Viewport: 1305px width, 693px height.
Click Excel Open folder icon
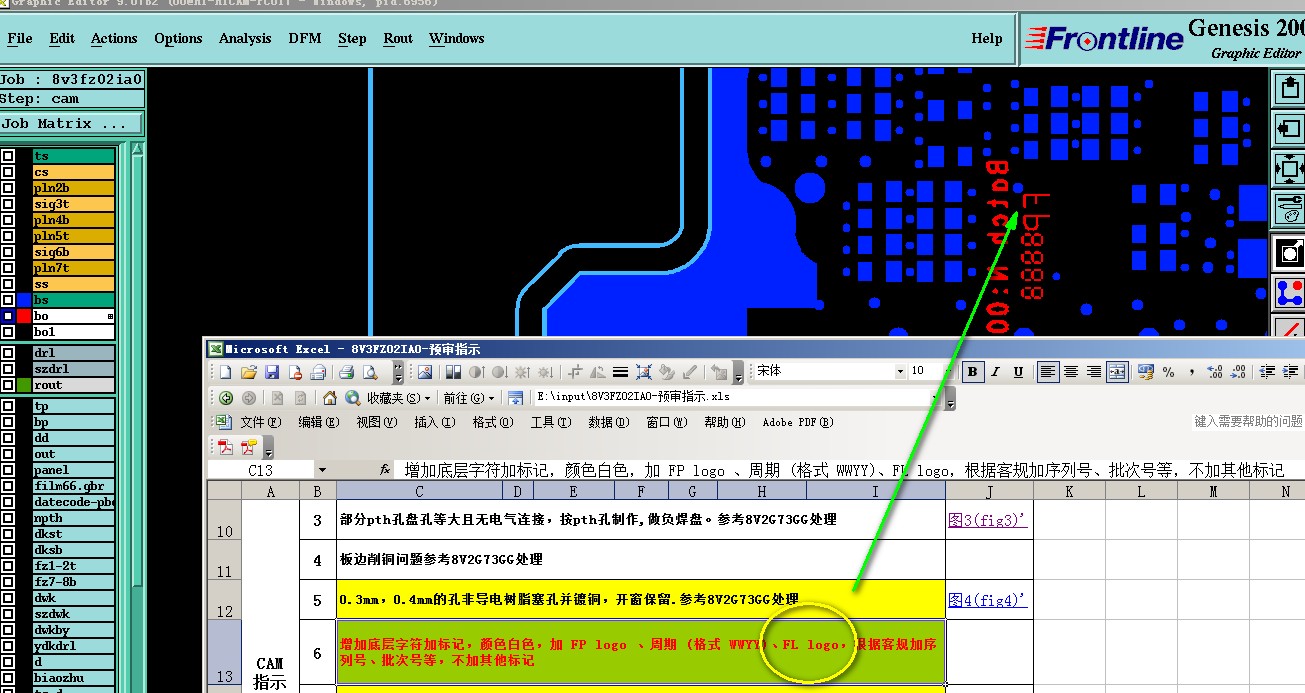click(x=248, y=372)
